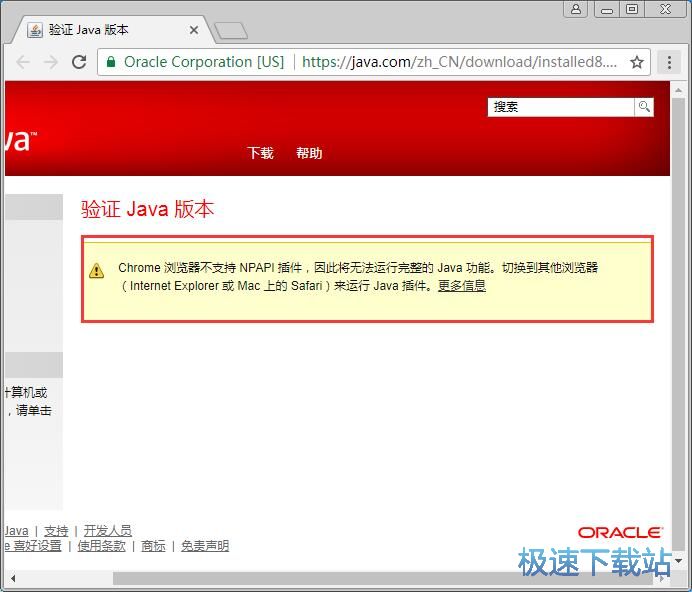The width and height of the screenshot is (692, 592).
Task: Bookmark this page with the star icon
Action: pyautogui.click(x=636, y=62)
